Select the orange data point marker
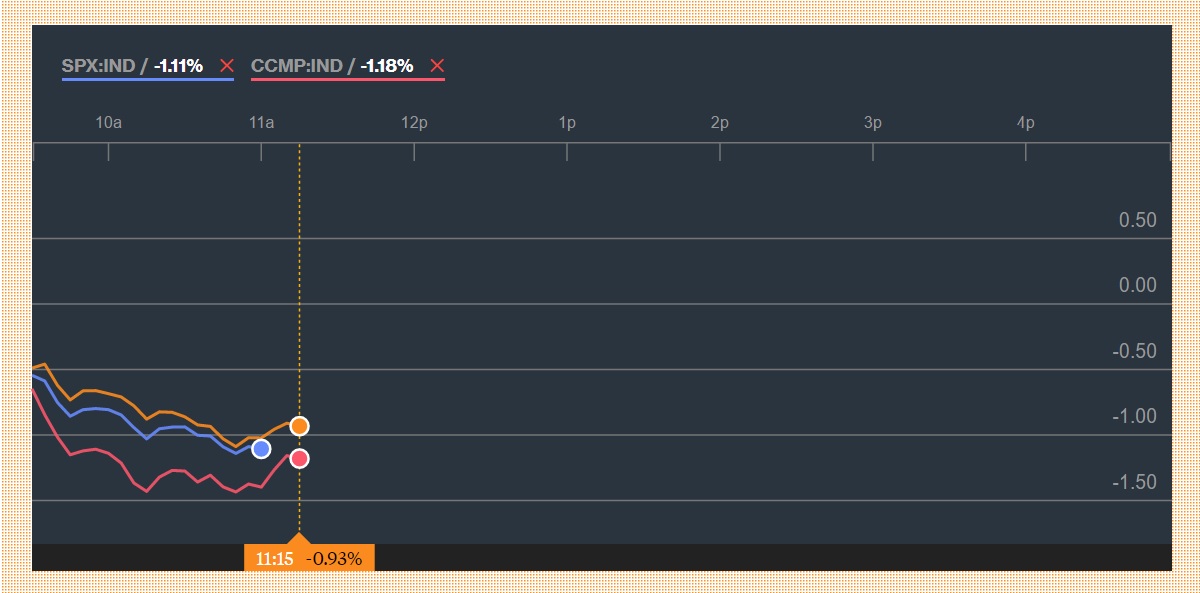This screenshot has width=1200, height=593. (x=299, y=427)
